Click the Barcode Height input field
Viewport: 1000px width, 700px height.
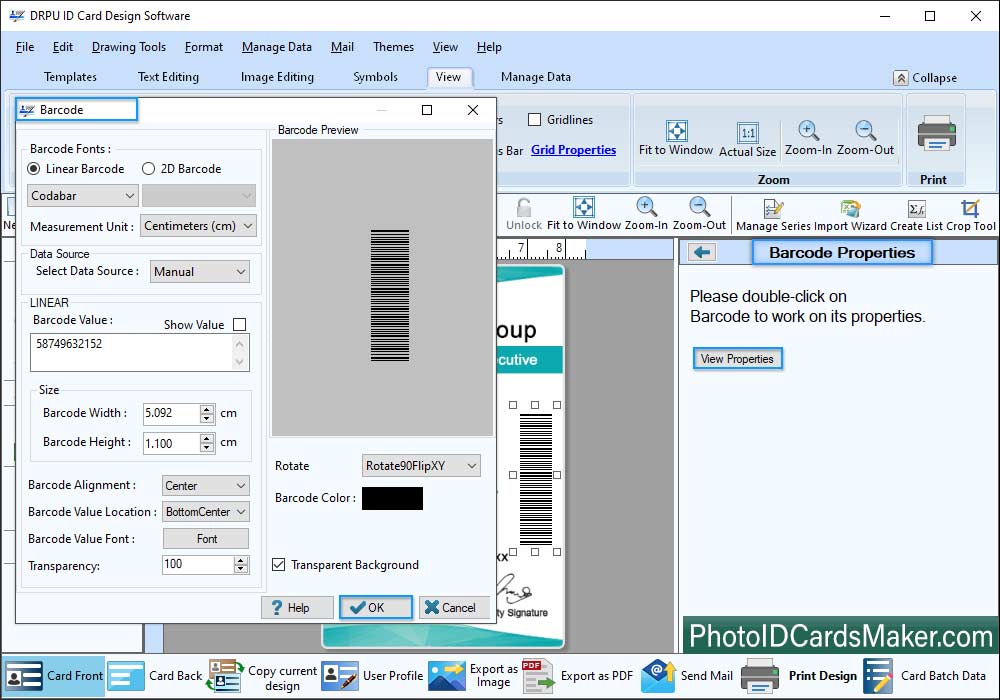coord(172,443)
